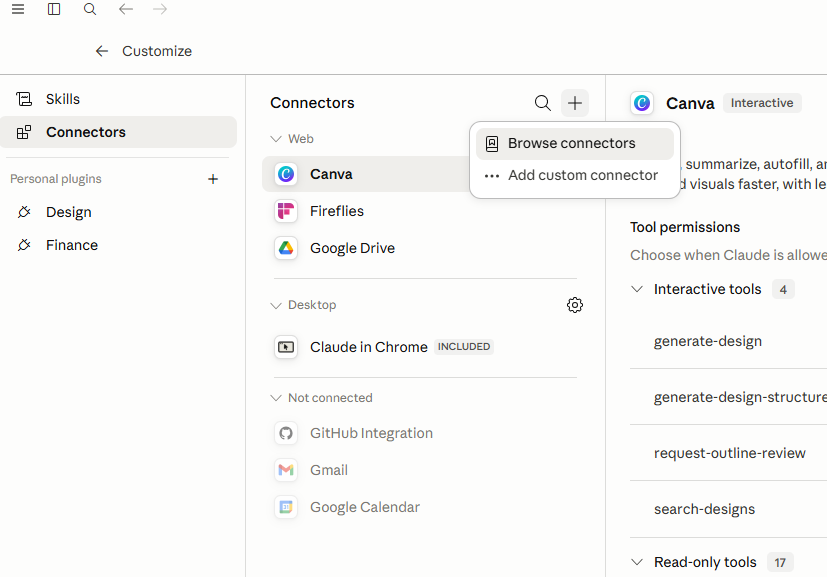
Task: Go back using the Customize arrow
Action: (102, 51)
